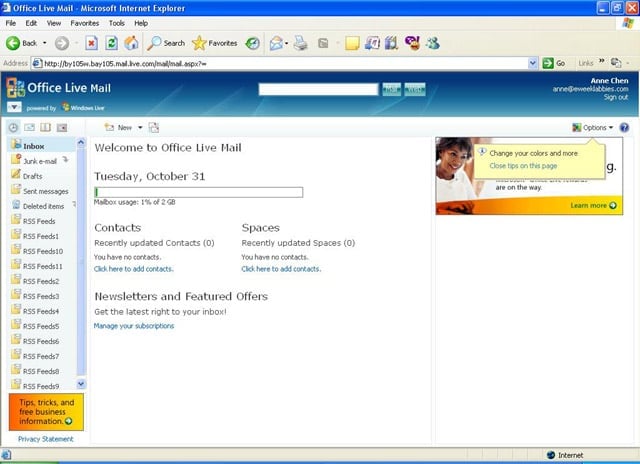
Task: Open the History toolbar icon
Action: tap(252, 43)
